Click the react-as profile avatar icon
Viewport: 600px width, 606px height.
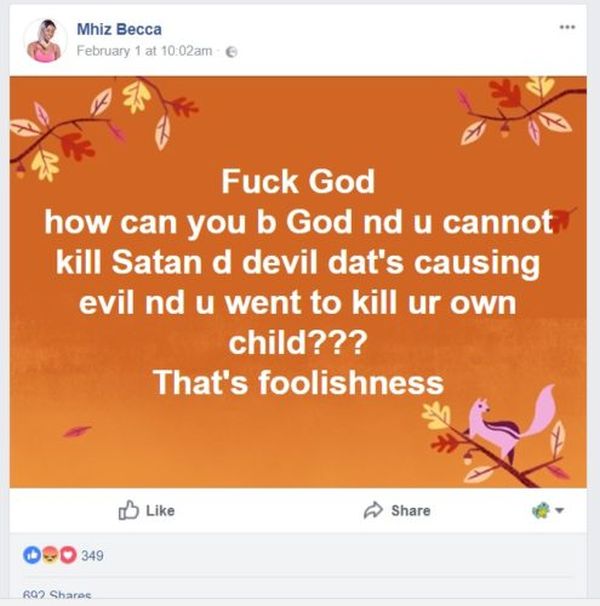(541, 511)
